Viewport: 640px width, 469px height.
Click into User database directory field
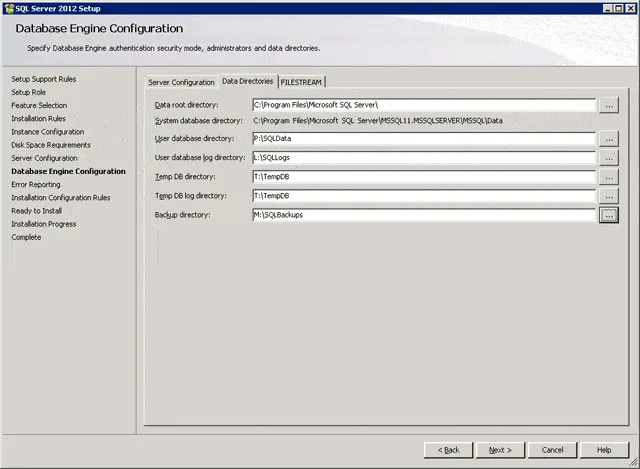pos(423,139)
